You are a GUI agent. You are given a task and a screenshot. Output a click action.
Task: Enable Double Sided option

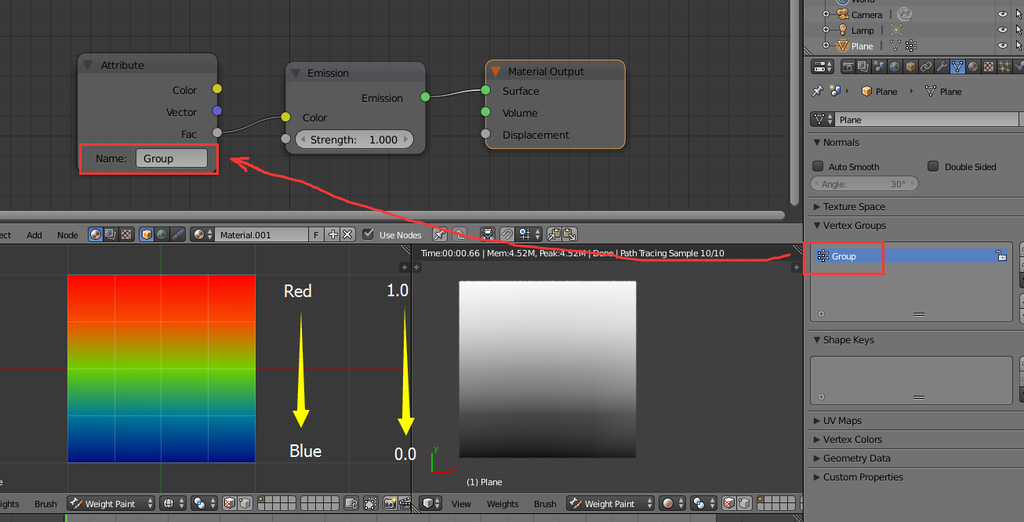tap(933, 167)
